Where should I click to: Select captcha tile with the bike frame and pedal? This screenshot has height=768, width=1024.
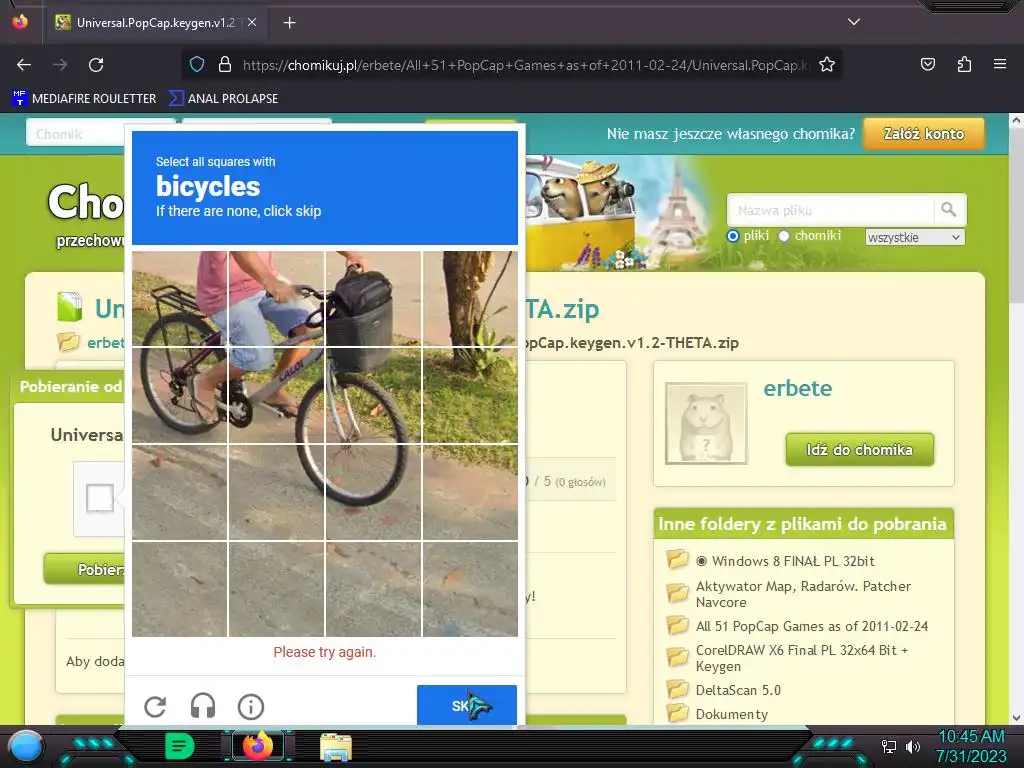coord(276,395)
